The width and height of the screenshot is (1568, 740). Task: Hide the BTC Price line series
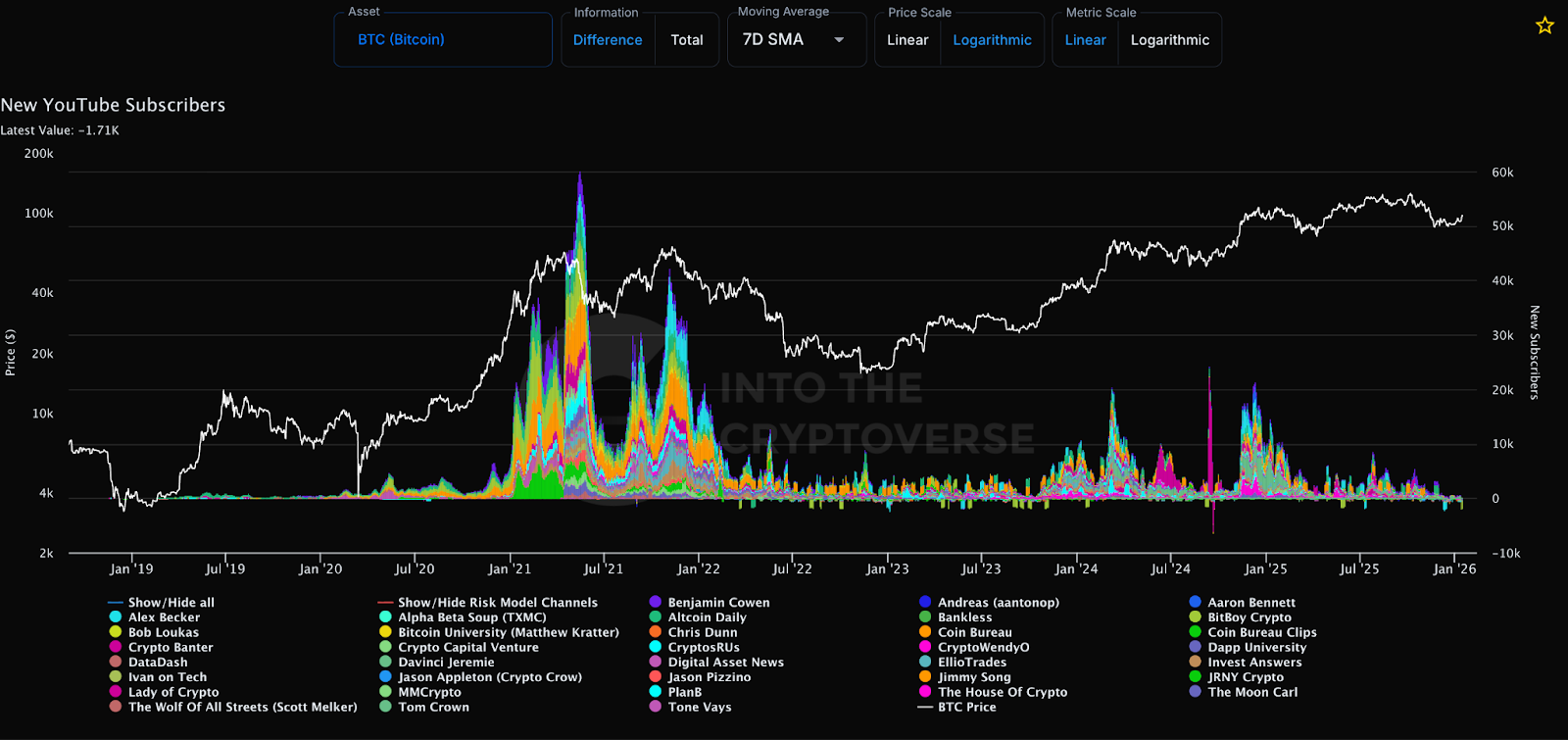pos(966,707)
